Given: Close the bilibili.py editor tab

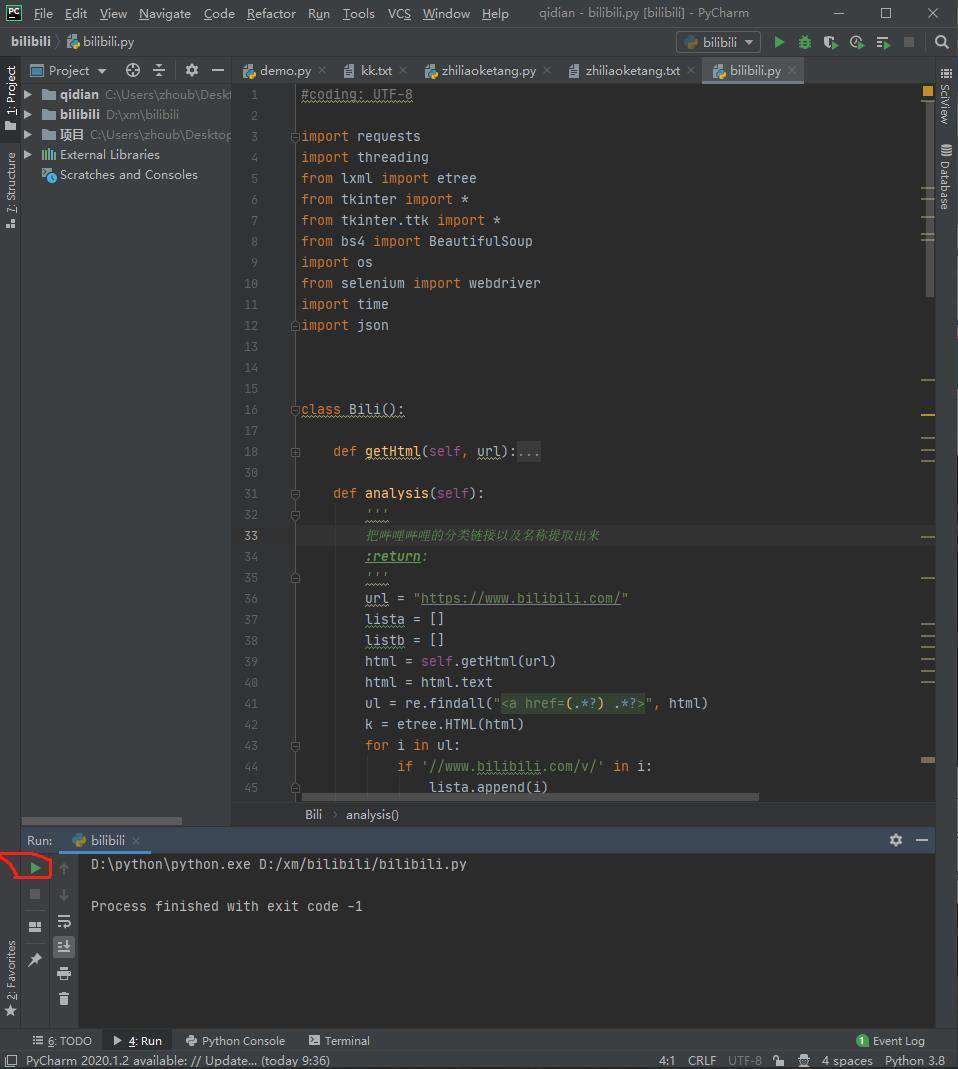Looking at the screenshot, I should 792,70.
